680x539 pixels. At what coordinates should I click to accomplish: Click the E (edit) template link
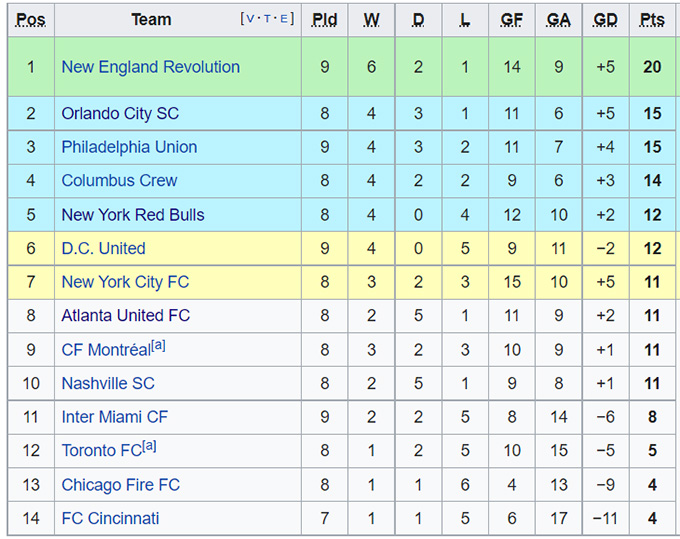[x=284, y=19]
